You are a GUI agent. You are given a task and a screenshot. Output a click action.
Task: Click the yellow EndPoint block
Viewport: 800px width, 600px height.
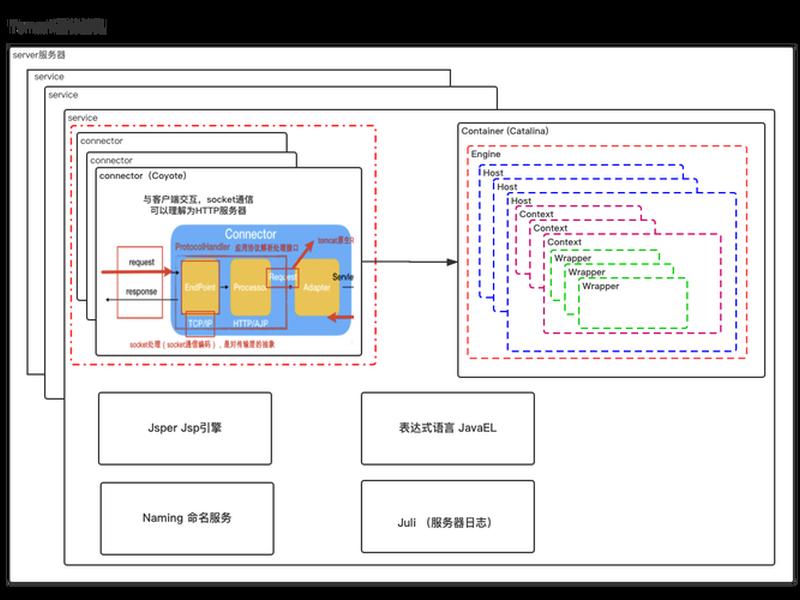(200, 287)
